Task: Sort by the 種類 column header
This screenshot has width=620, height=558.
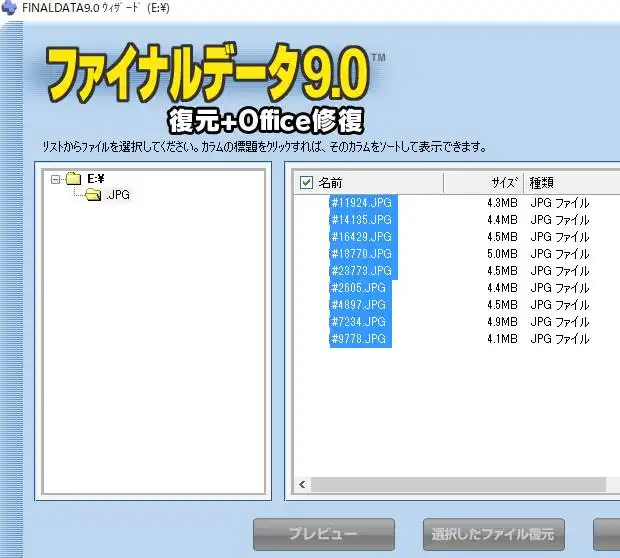Action: coord(541,183)
